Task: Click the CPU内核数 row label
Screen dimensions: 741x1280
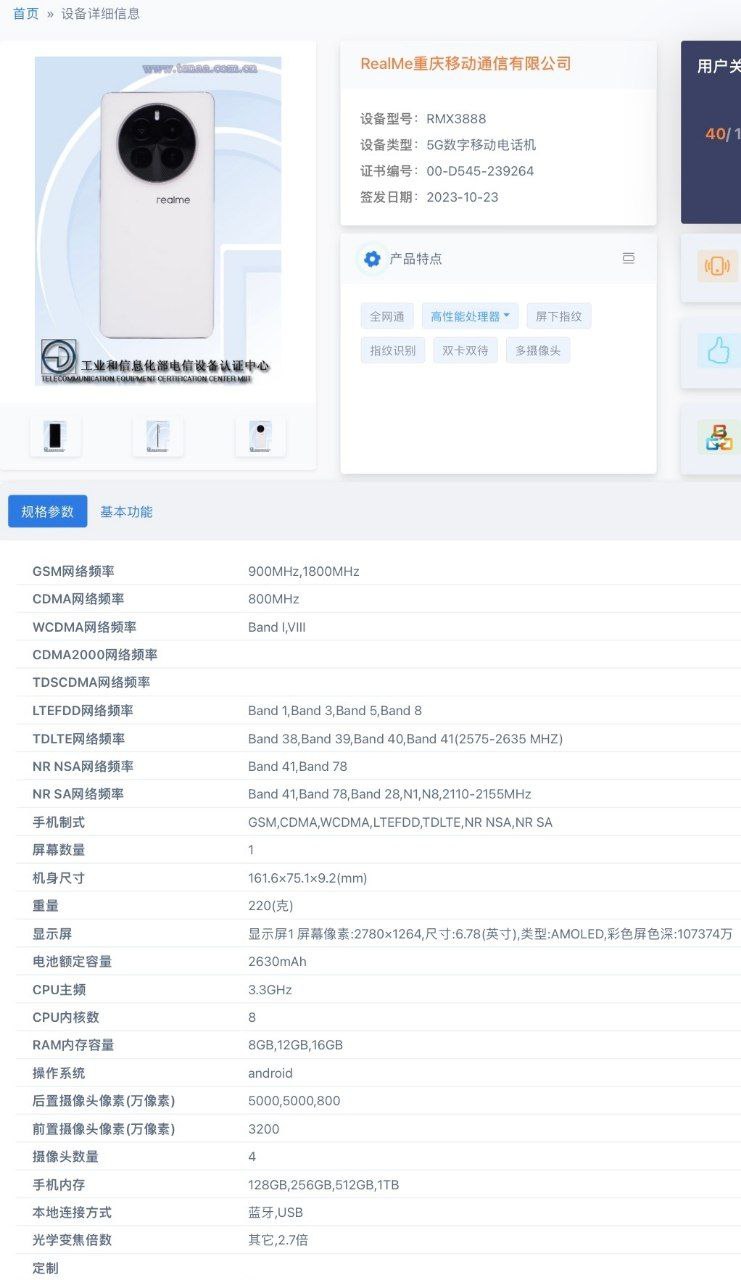Action: pyautogui.click(x=66, y=1017)
